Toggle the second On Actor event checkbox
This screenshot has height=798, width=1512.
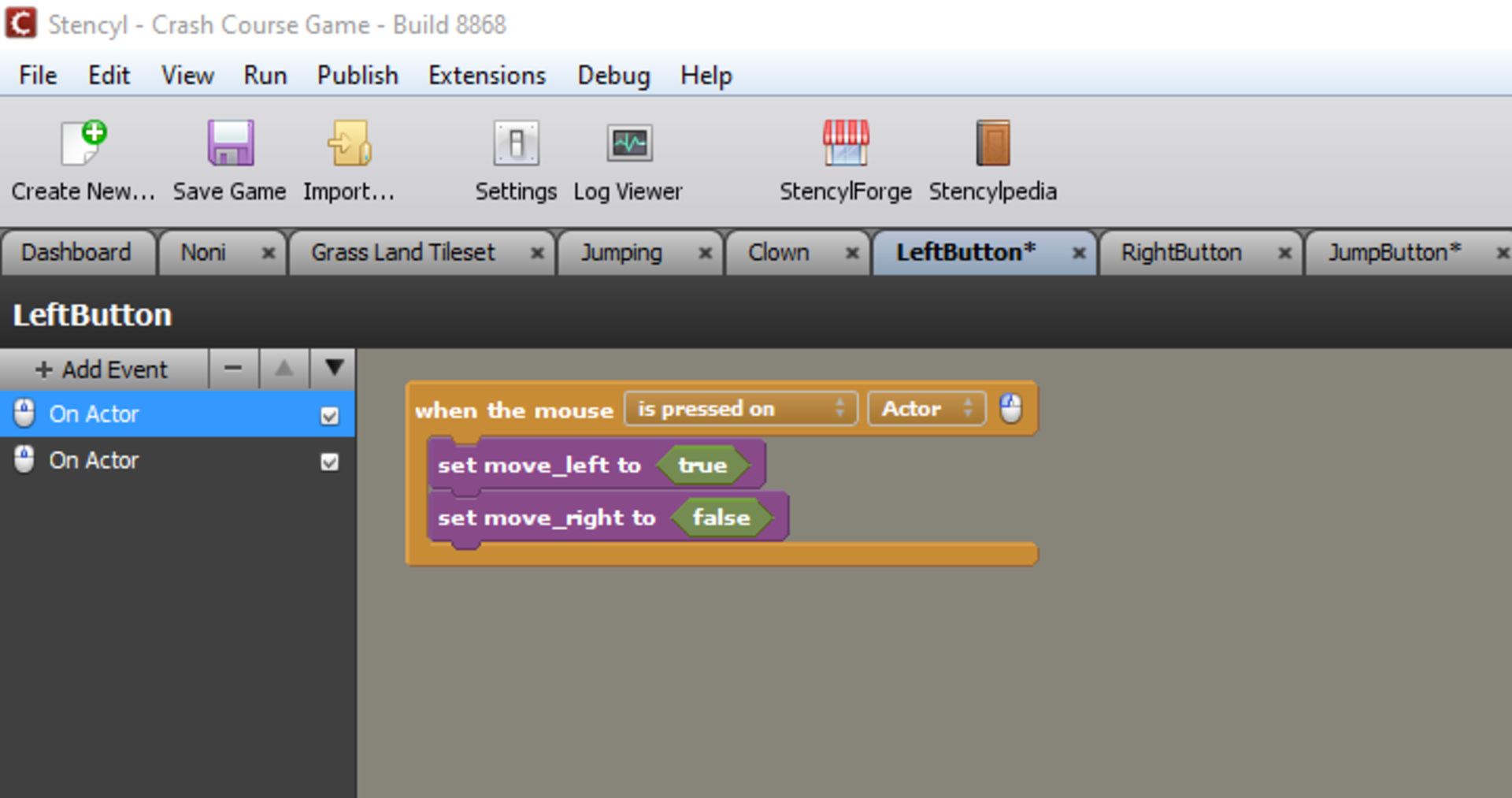(330, 462)
